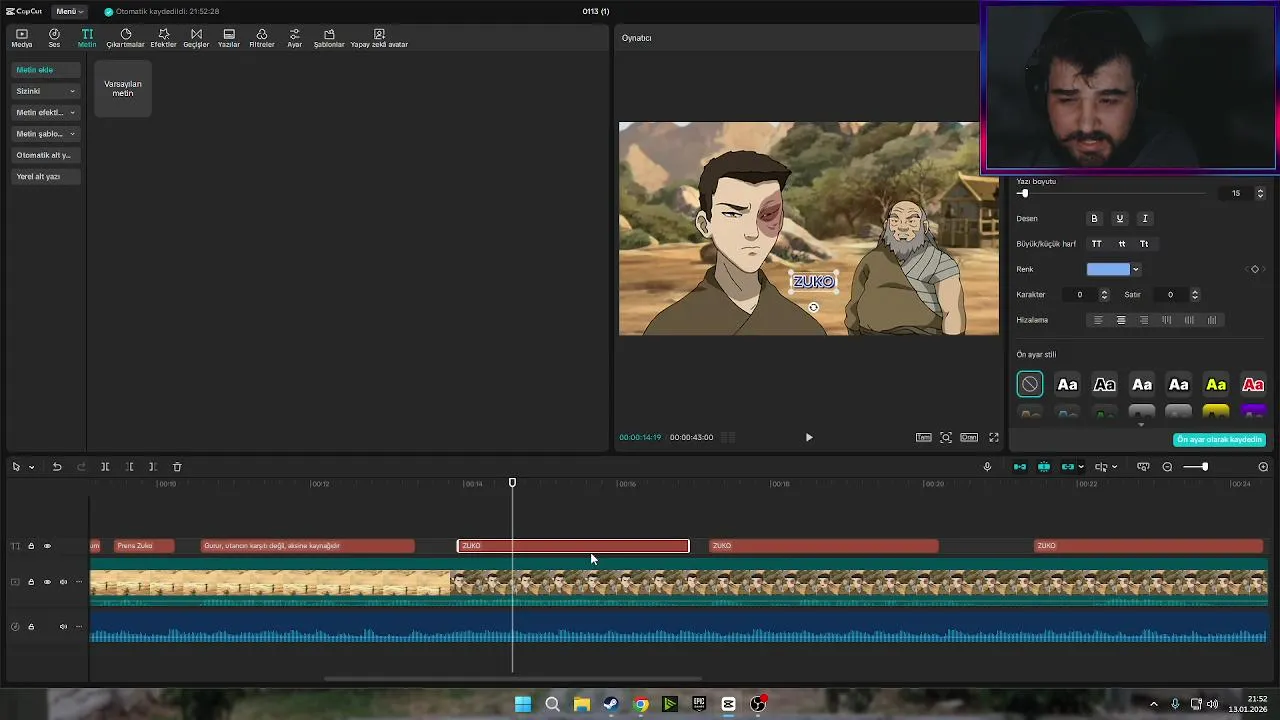
Task: Click the Karakter spacing stepper
Action: (1104, 295)
